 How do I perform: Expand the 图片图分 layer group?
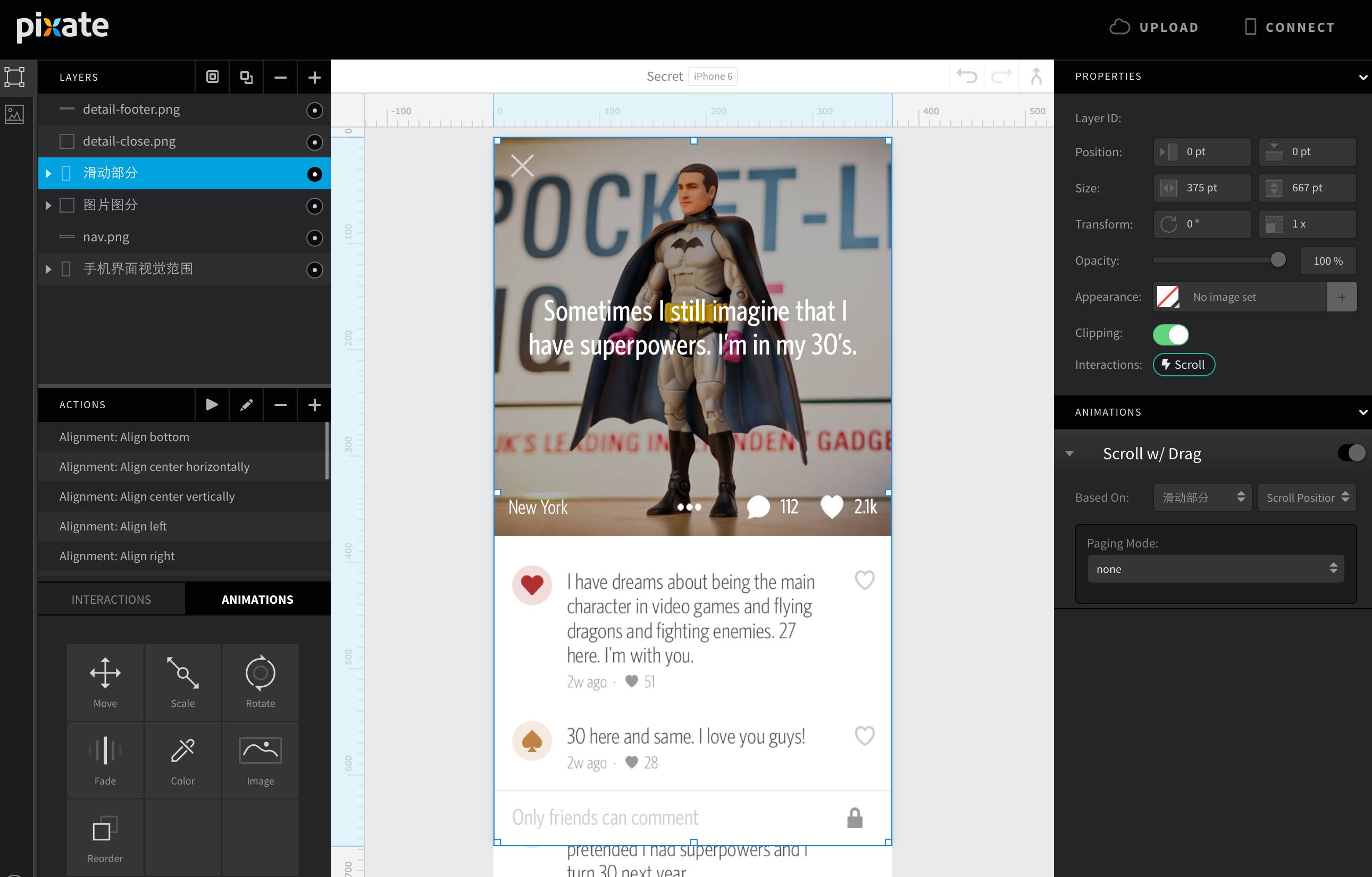[48, 205]
